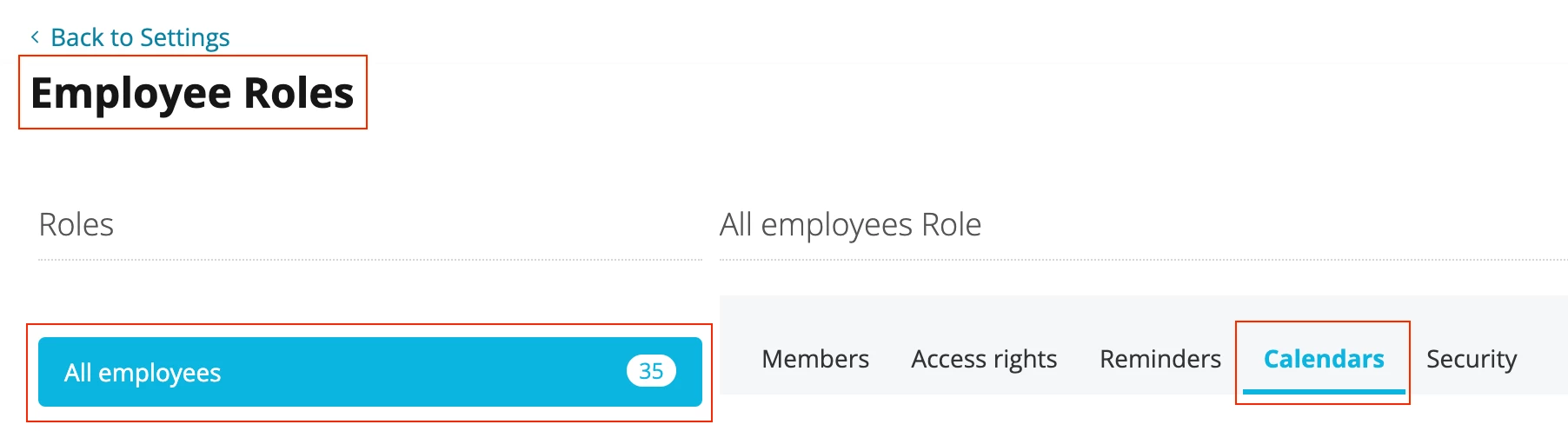The image size is (1568, 431).
Task: Click the word Settings in the back link
Action: [184, 37]
